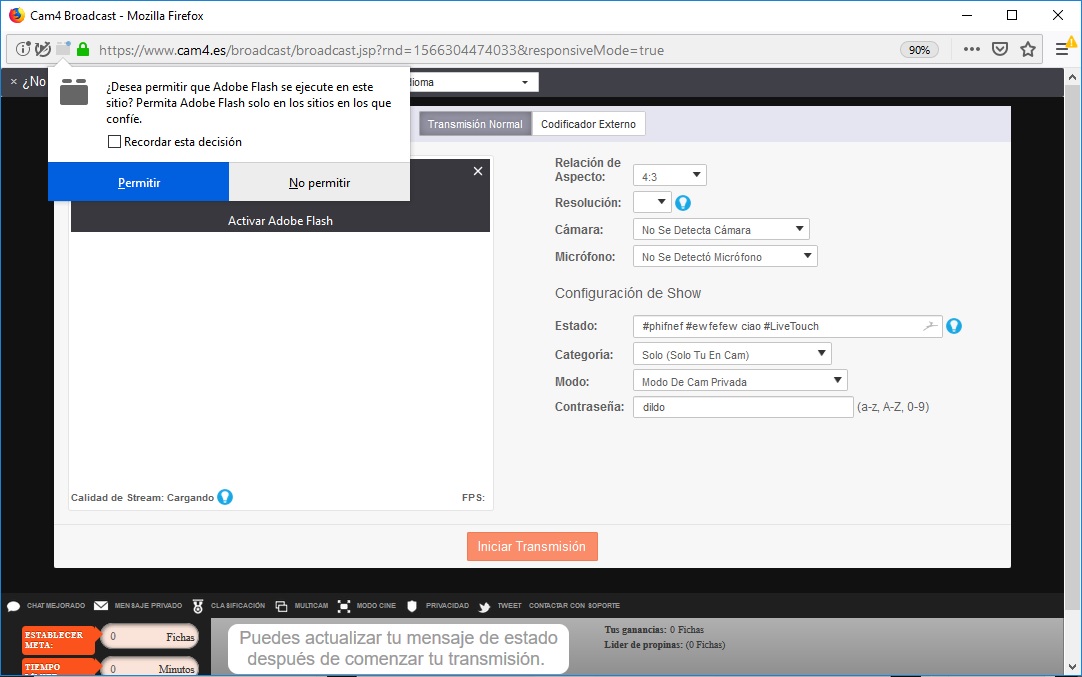Open the Relación de Aspecto dropdown
This screenshot has height=677, width=1082.
pos(670,176)
